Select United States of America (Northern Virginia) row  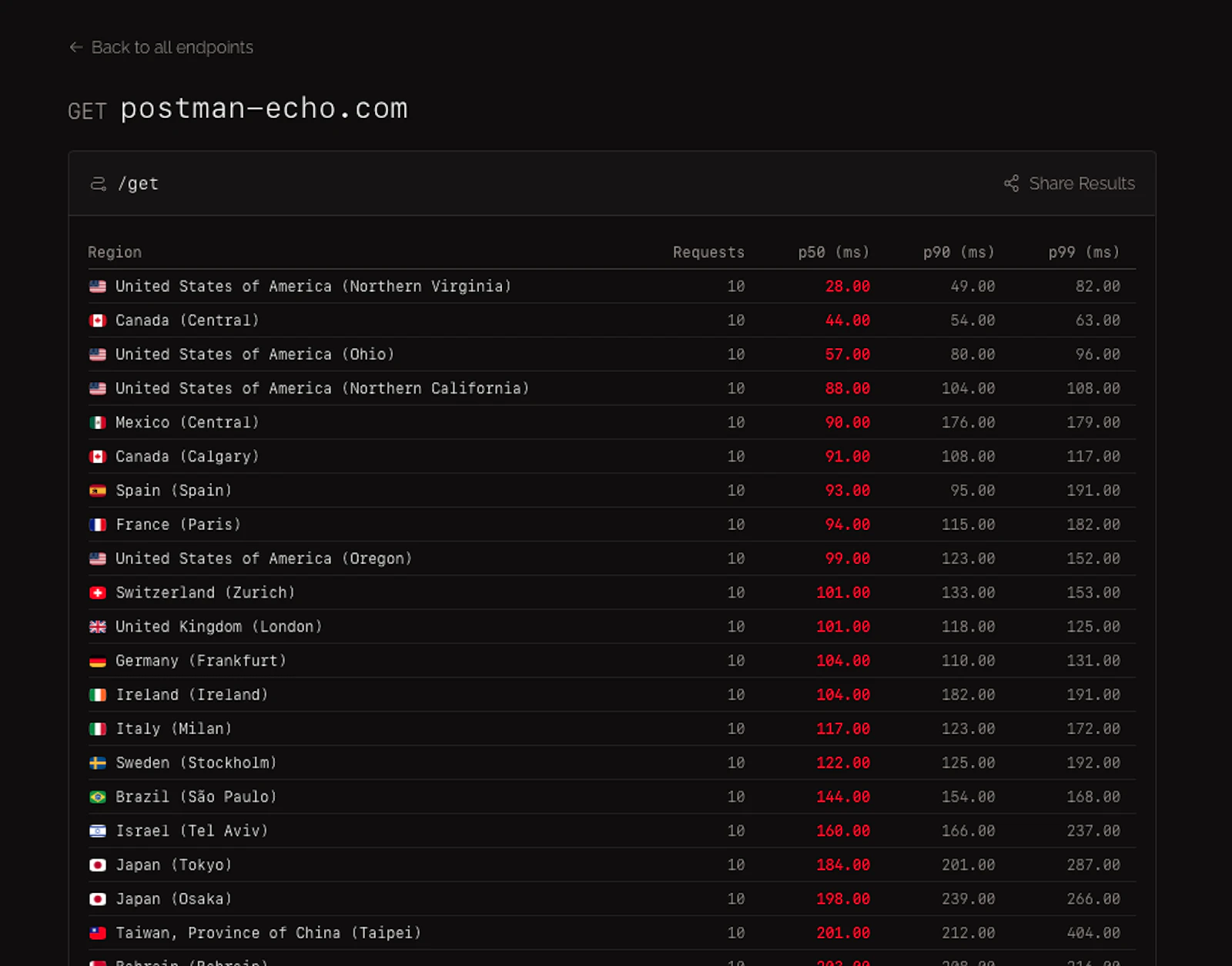coord(611,287)
